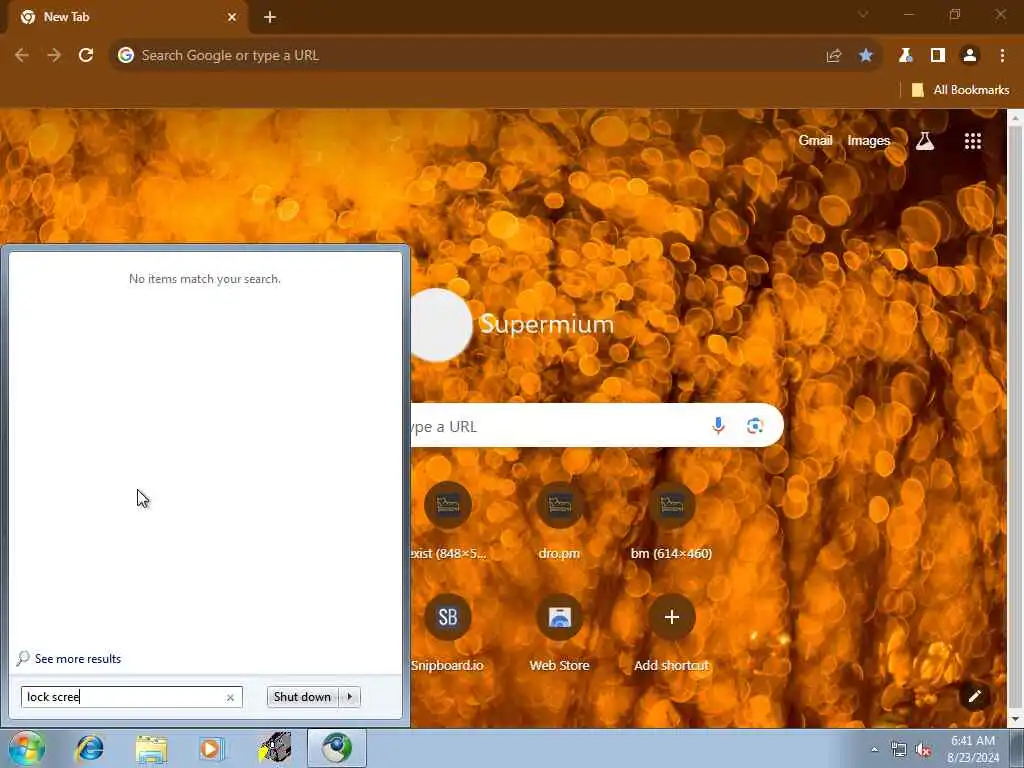
Task: Open Windows Media Player from the taskbar
Action: [x=212, y=749]
